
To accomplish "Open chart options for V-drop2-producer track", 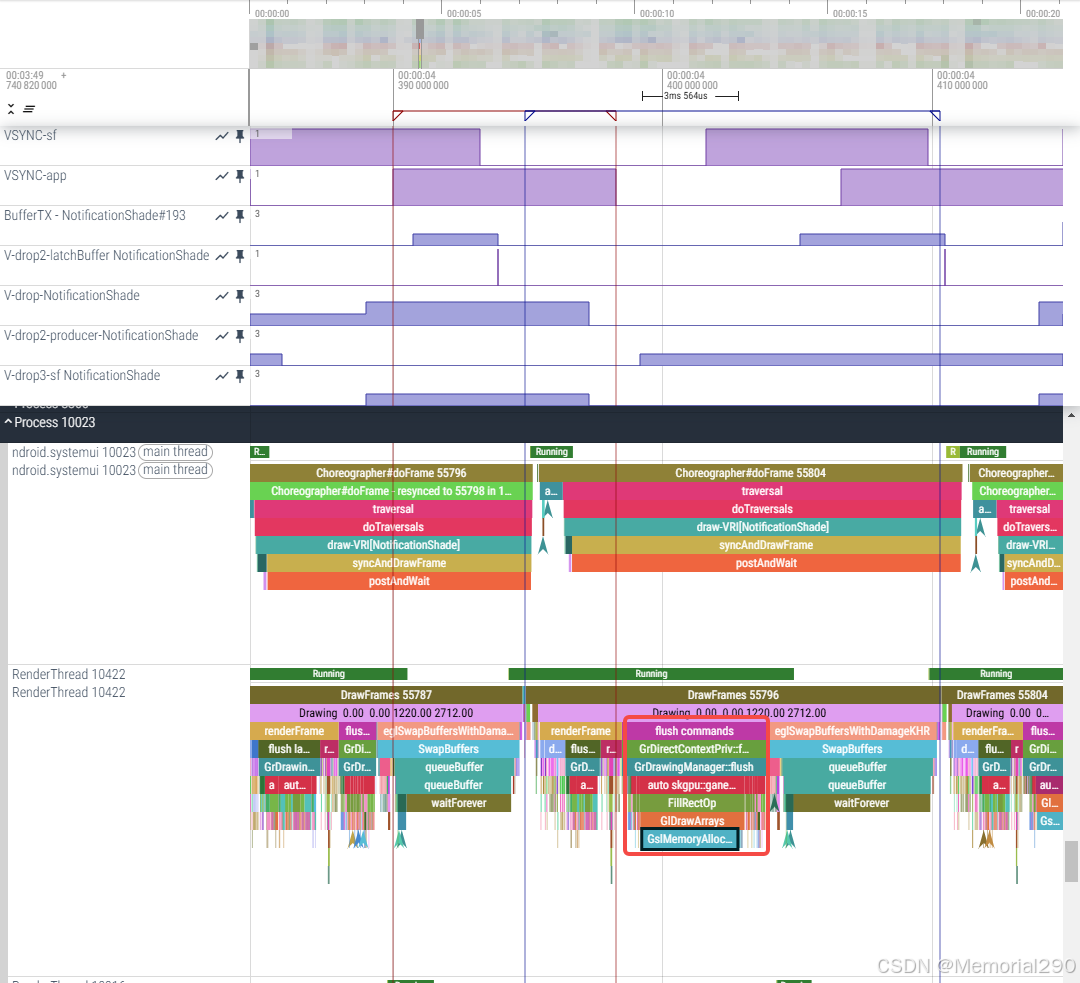I will click(x=222, y=336).
